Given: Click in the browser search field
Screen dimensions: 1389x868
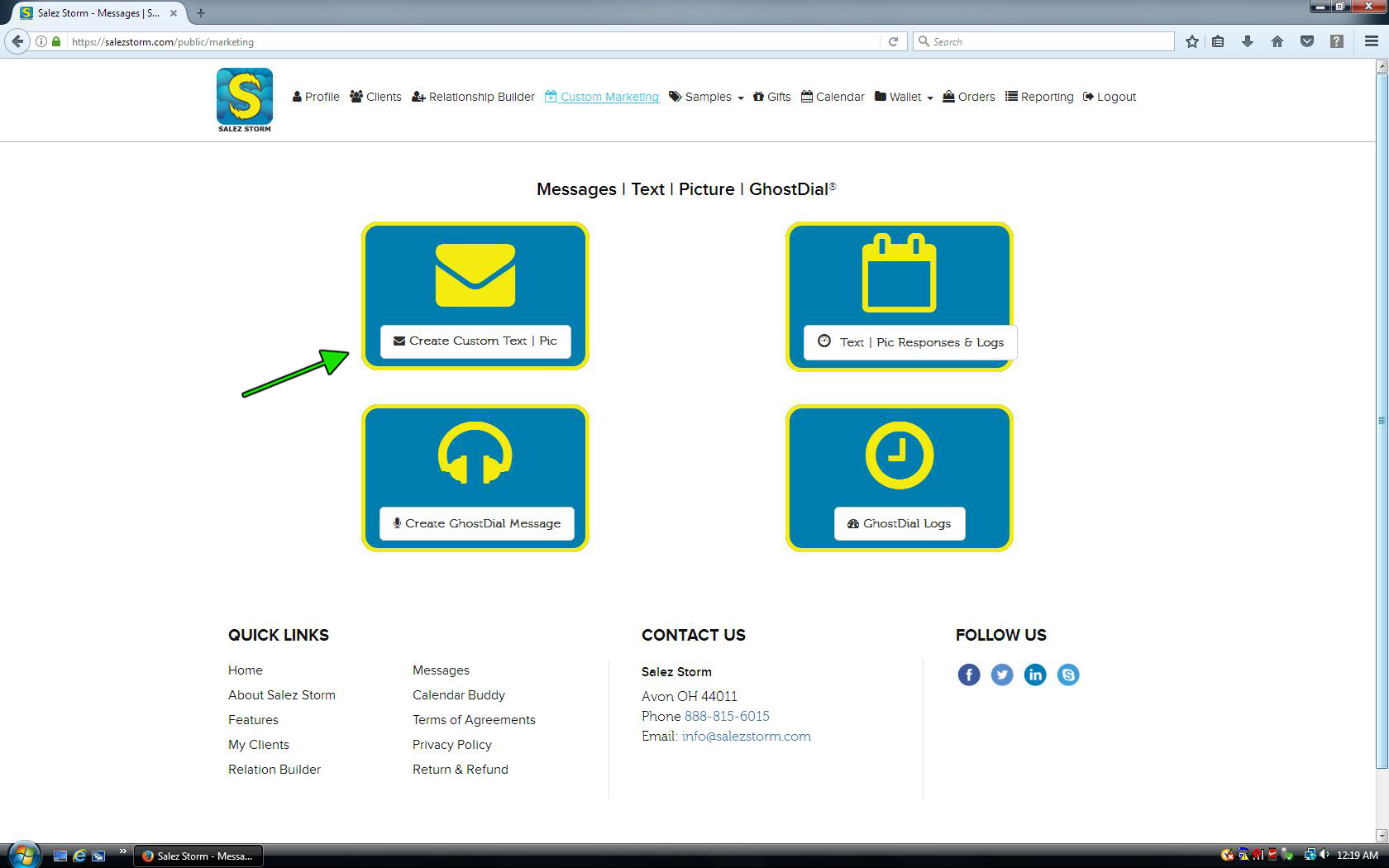Looking at the screenshot, I should pyautogui.click(x=1046, y=41).
